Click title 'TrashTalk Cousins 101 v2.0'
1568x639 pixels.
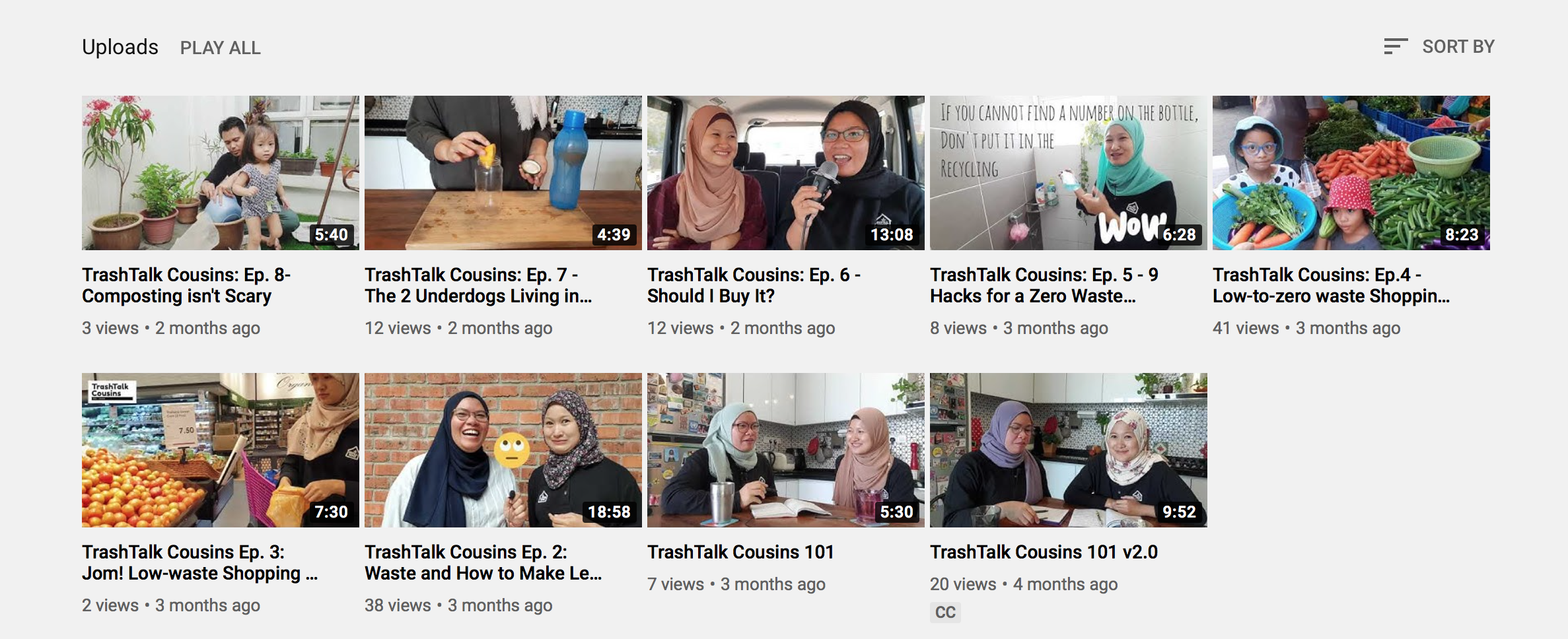pyautogui.click(x=1044, y=552)
